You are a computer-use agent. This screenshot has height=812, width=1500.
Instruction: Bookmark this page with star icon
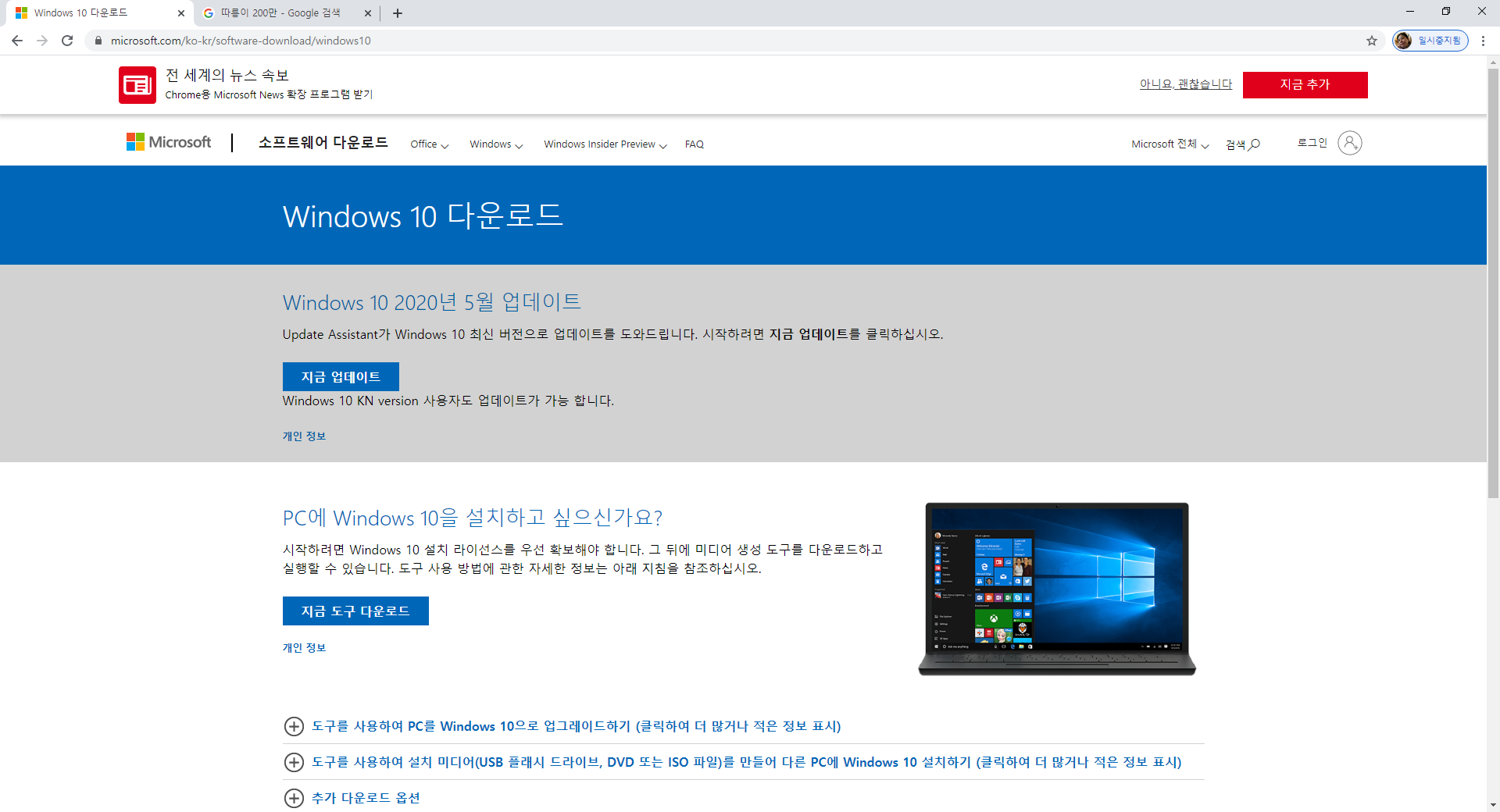pyautogui.click(x=1372, y=41)
